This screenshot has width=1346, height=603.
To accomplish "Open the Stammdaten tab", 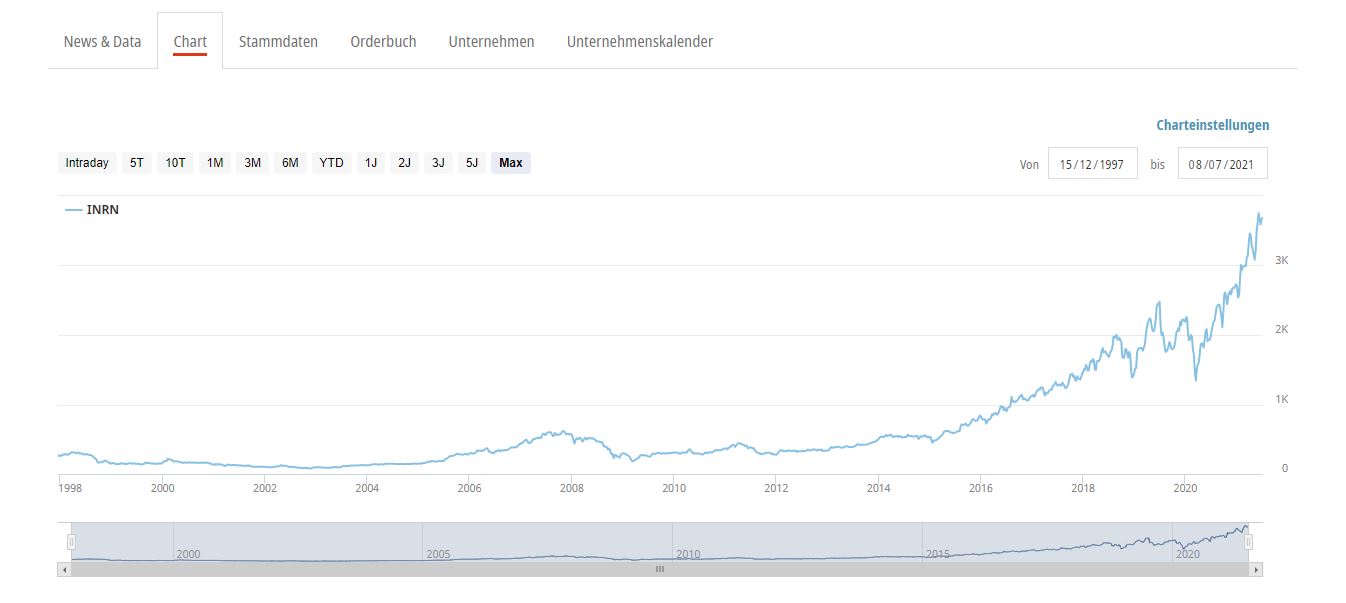I will click(278, 42).
